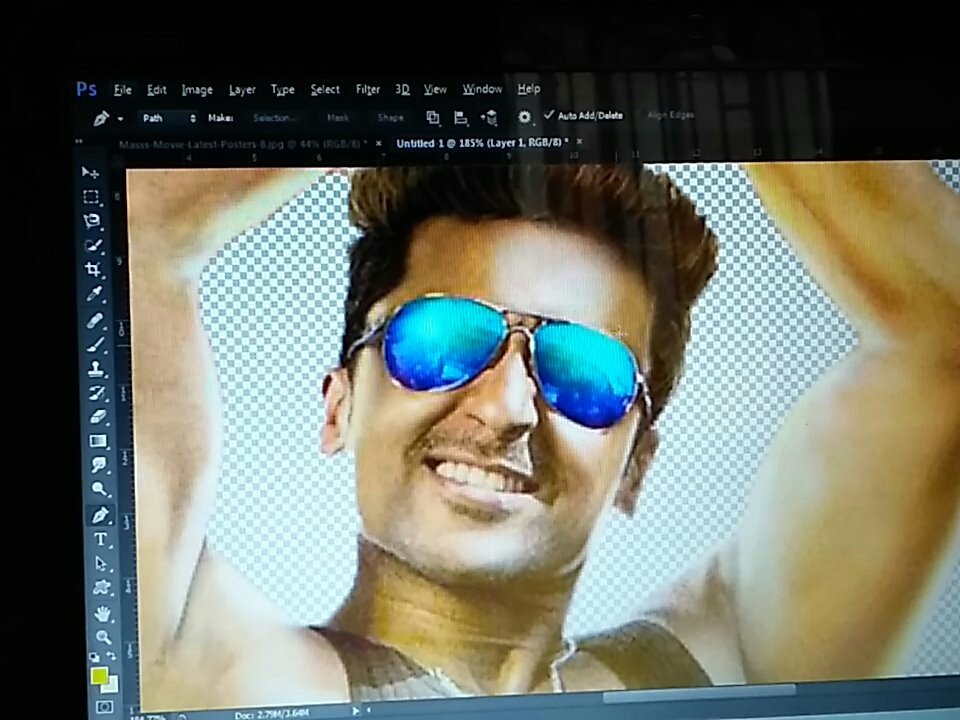Select the Zoom tool
Viewport: 960px width, 720px height.
click(x=103, y=637)
